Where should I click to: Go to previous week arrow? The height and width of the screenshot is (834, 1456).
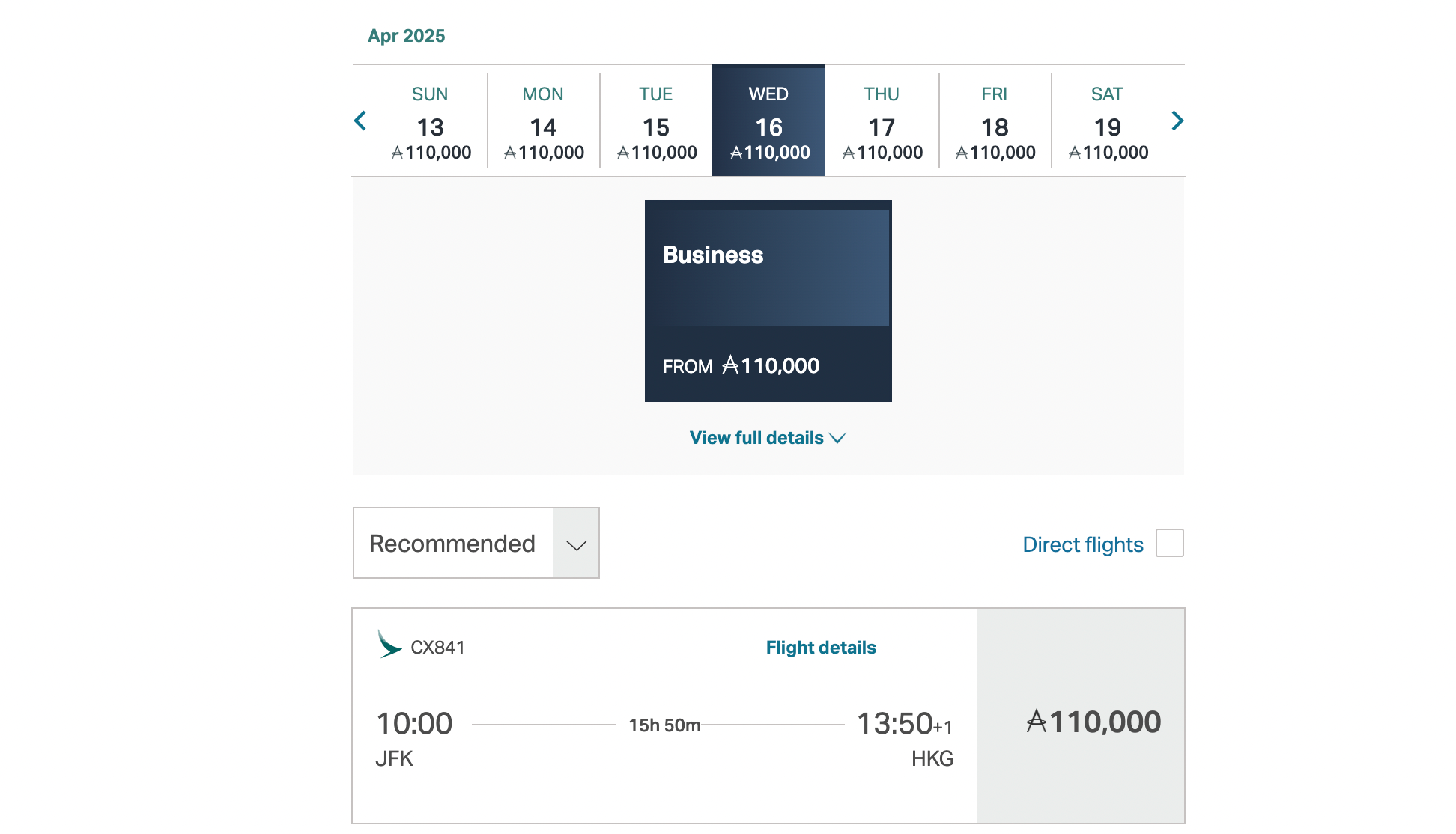pos(360,121)
